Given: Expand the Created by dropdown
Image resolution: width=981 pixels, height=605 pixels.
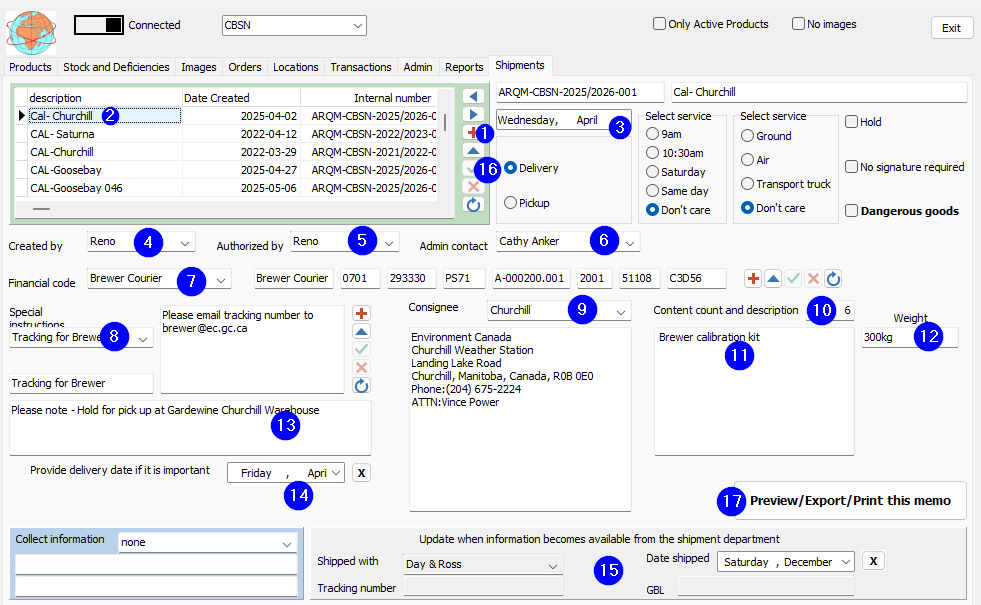Looking at the screenshot, I should (x=185, y=243).
